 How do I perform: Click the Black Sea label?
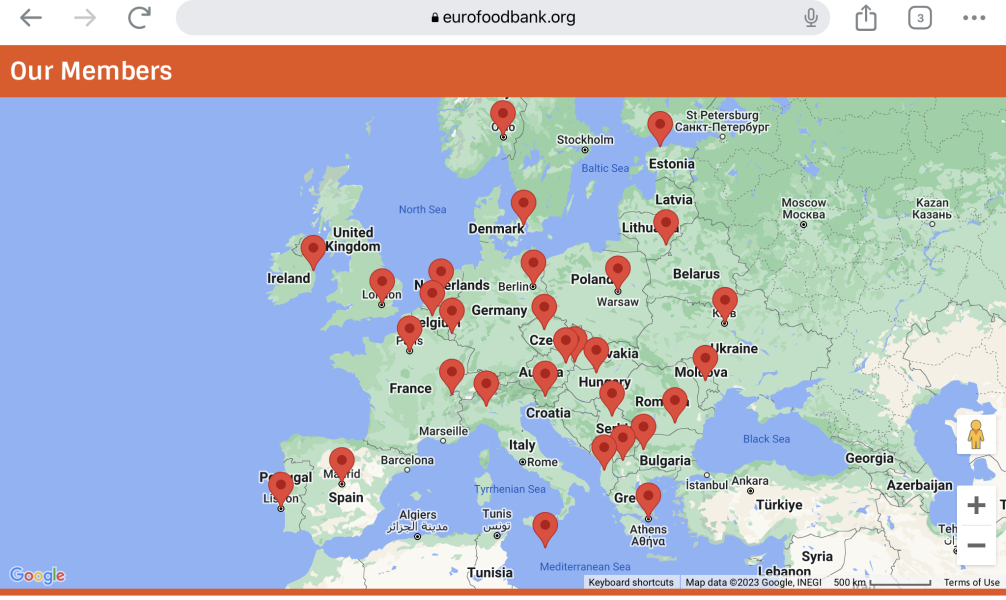click(x=766, y=439)
